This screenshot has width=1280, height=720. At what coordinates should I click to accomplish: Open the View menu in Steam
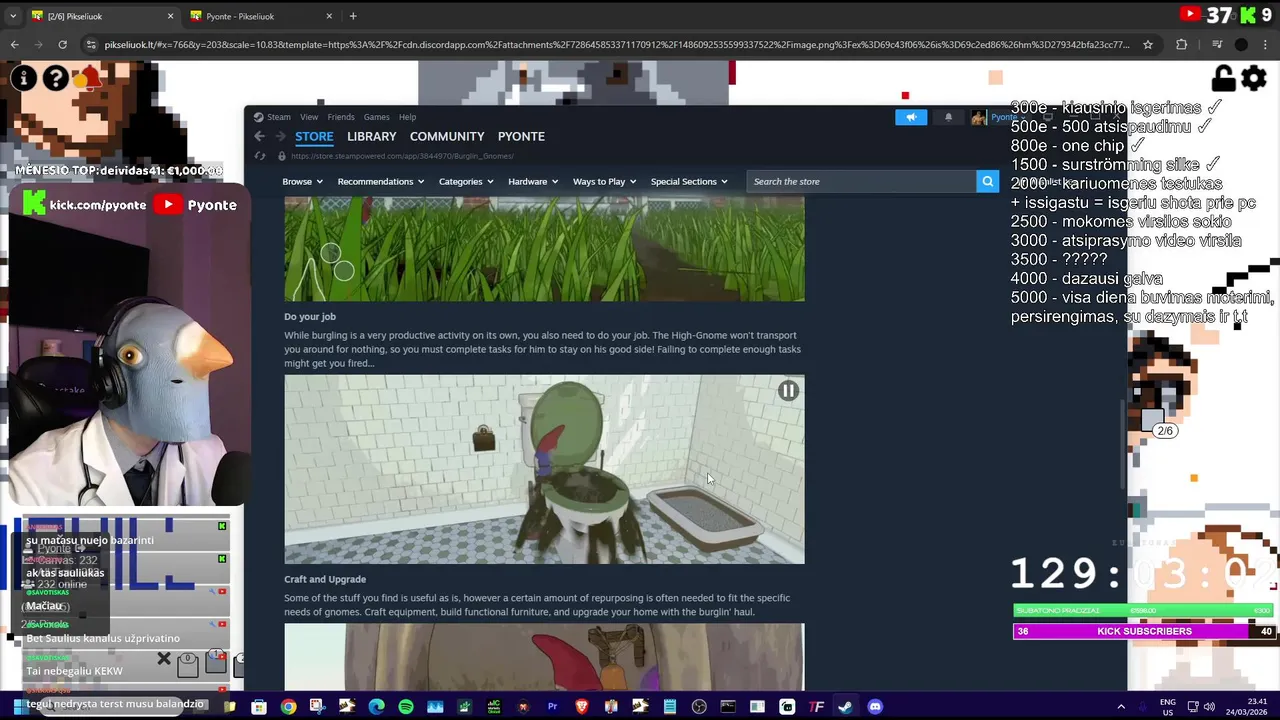pos(309,117)
